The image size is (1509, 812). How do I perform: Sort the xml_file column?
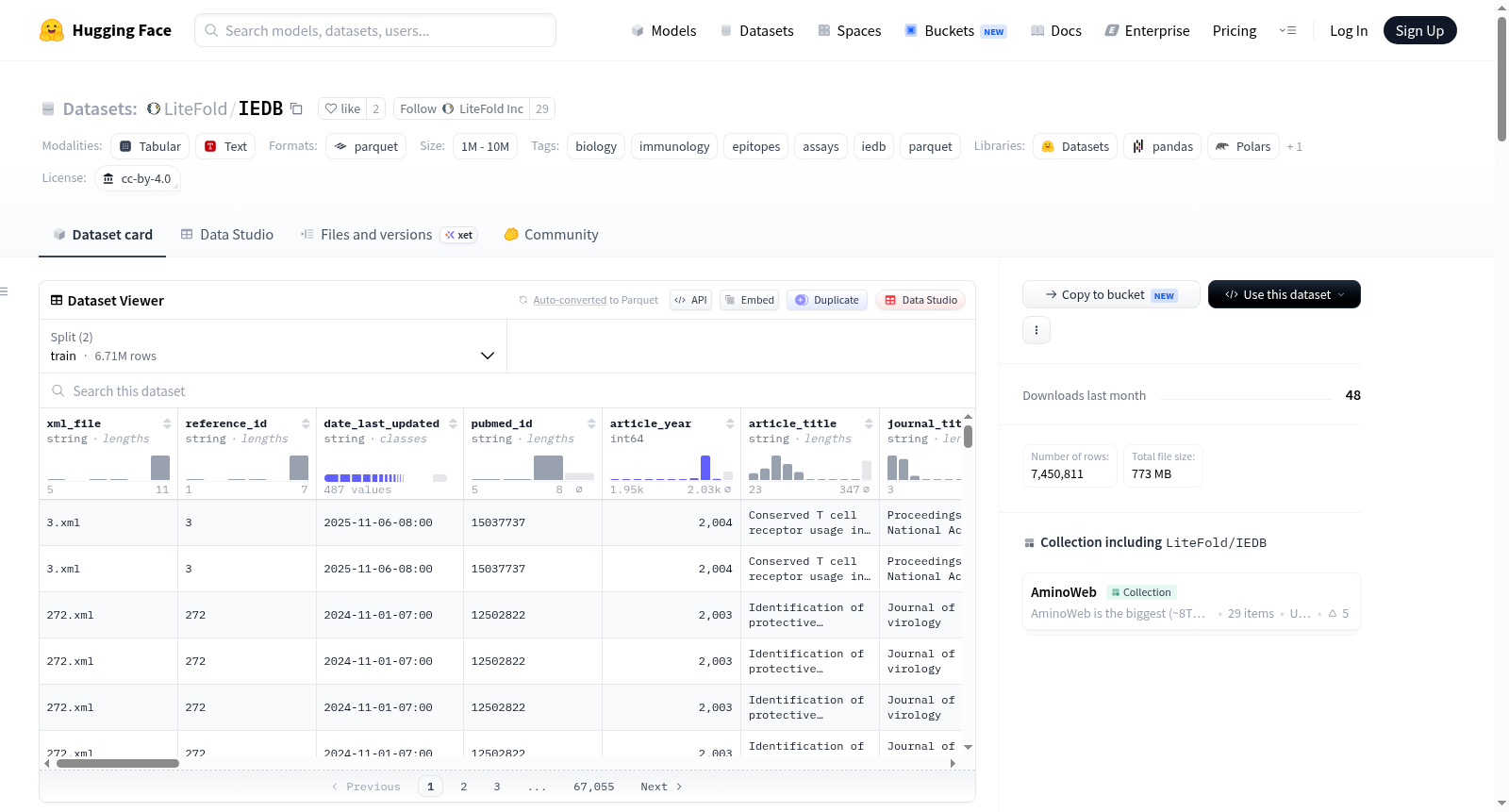click(167, 423)
